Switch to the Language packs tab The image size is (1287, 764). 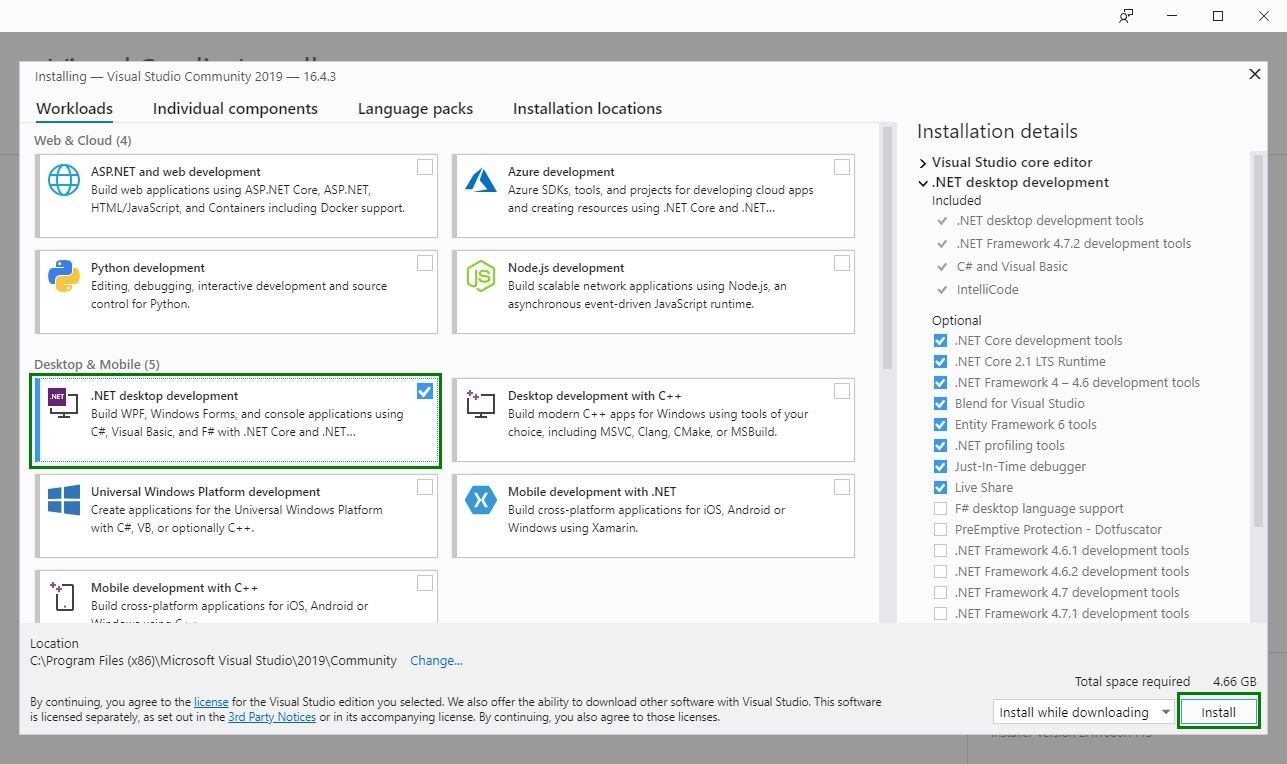click(x=415, y=109)
